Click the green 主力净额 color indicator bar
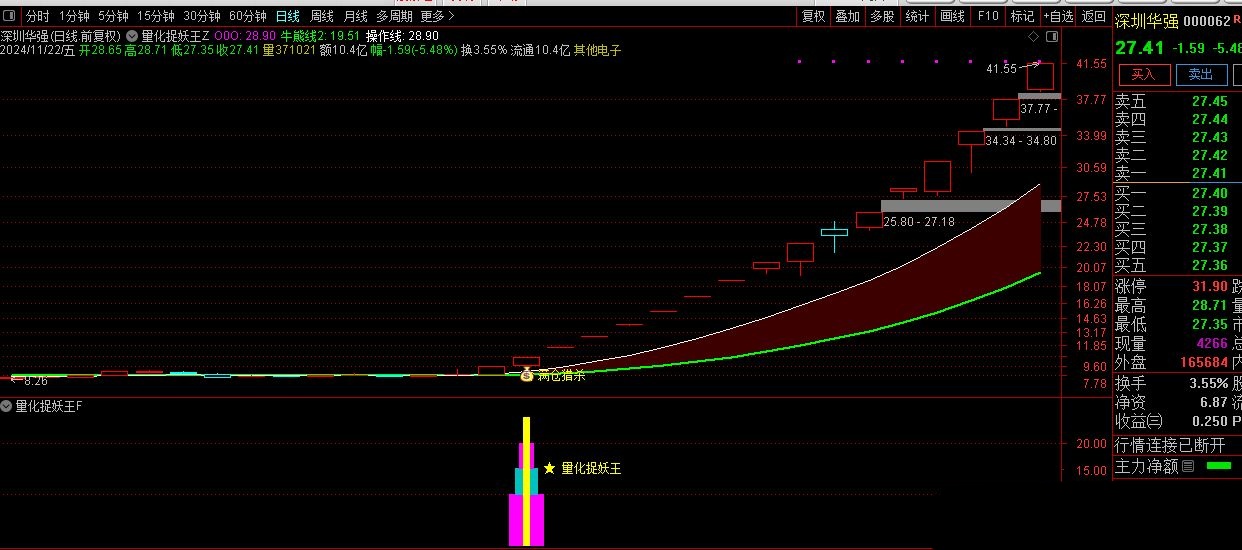This screenshot has height=550, width=1242. pos(1219,466)
